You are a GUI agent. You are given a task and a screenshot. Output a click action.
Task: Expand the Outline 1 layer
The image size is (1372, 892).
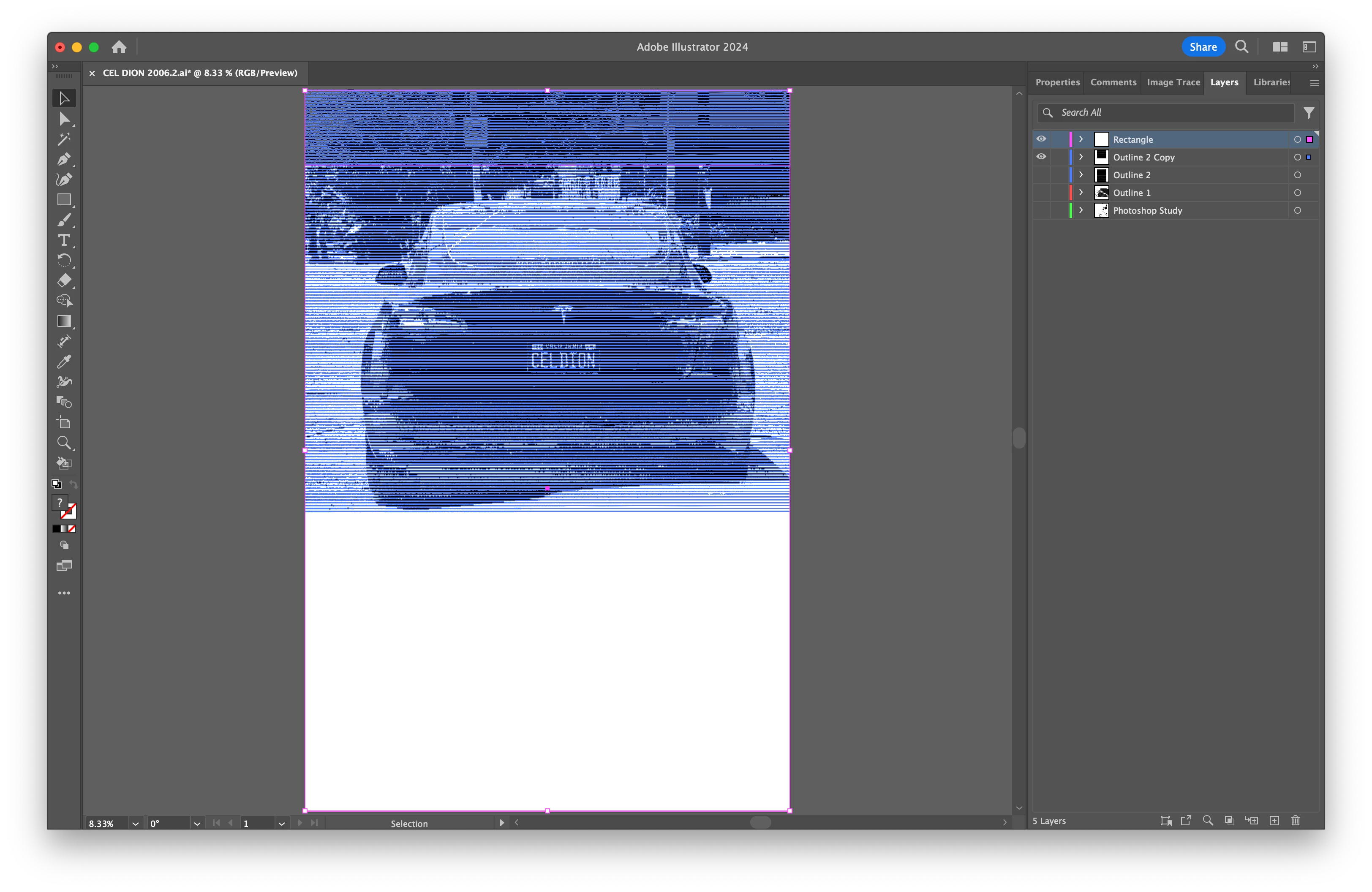coord(1081,193)
